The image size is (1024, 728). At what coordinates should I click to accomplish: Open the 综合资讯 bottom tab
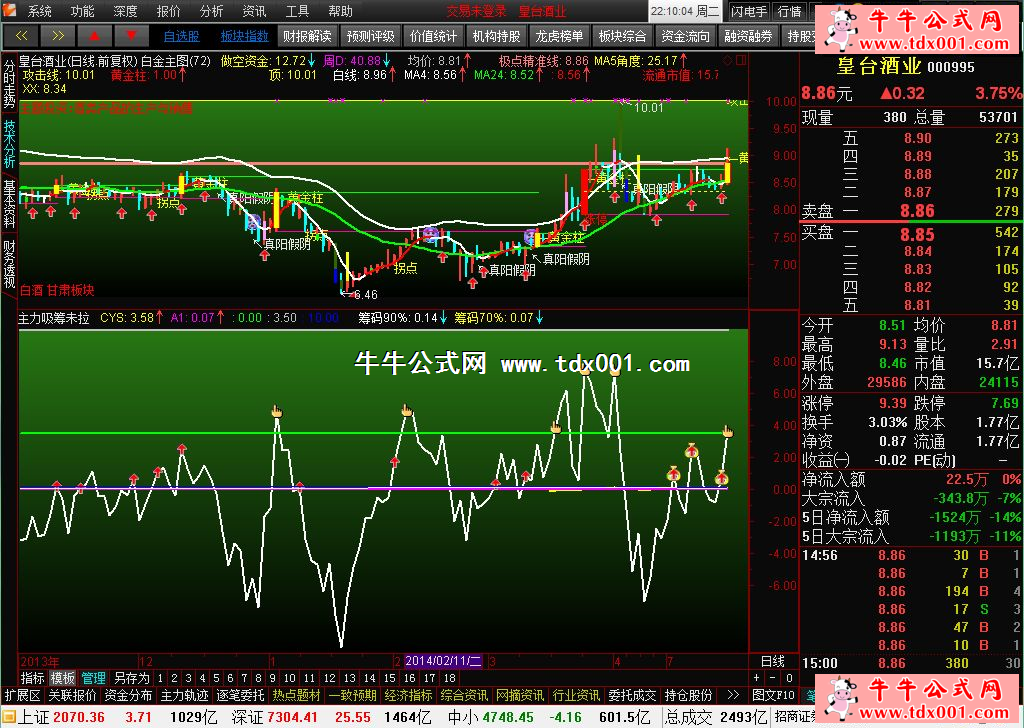pyautogui.click(x=464, y=695)
